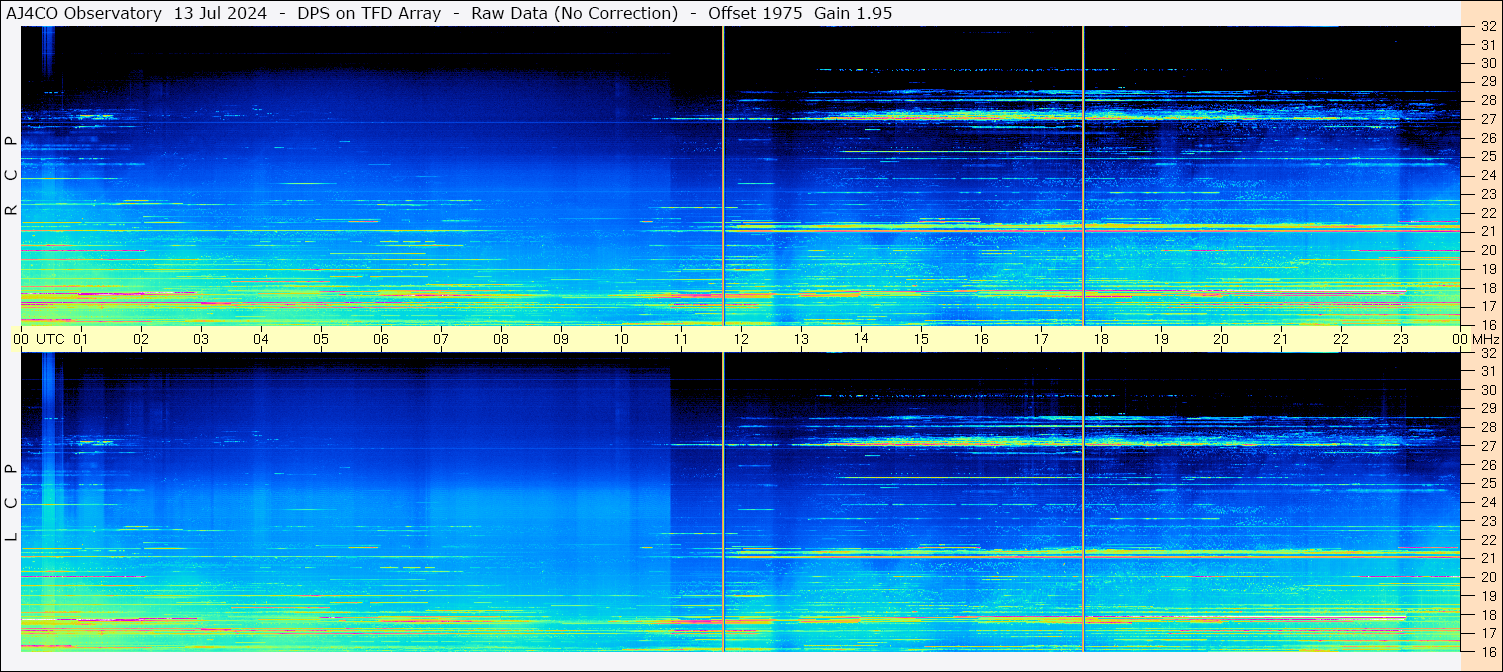Click the vertical marker line before 12 UTC in RCP
Image resolution: width=1503 pixels, height=672 pixels.
[723, 175]
